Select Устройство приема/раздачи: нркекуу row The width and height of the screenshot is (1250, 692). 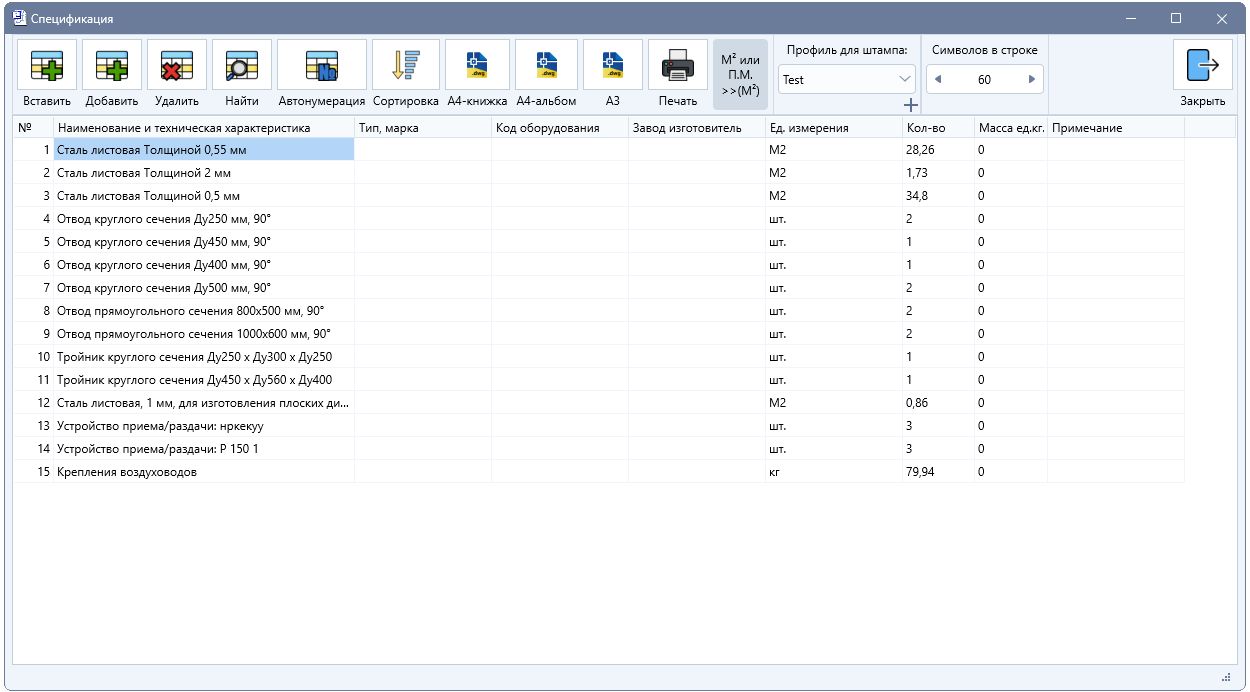598,426
